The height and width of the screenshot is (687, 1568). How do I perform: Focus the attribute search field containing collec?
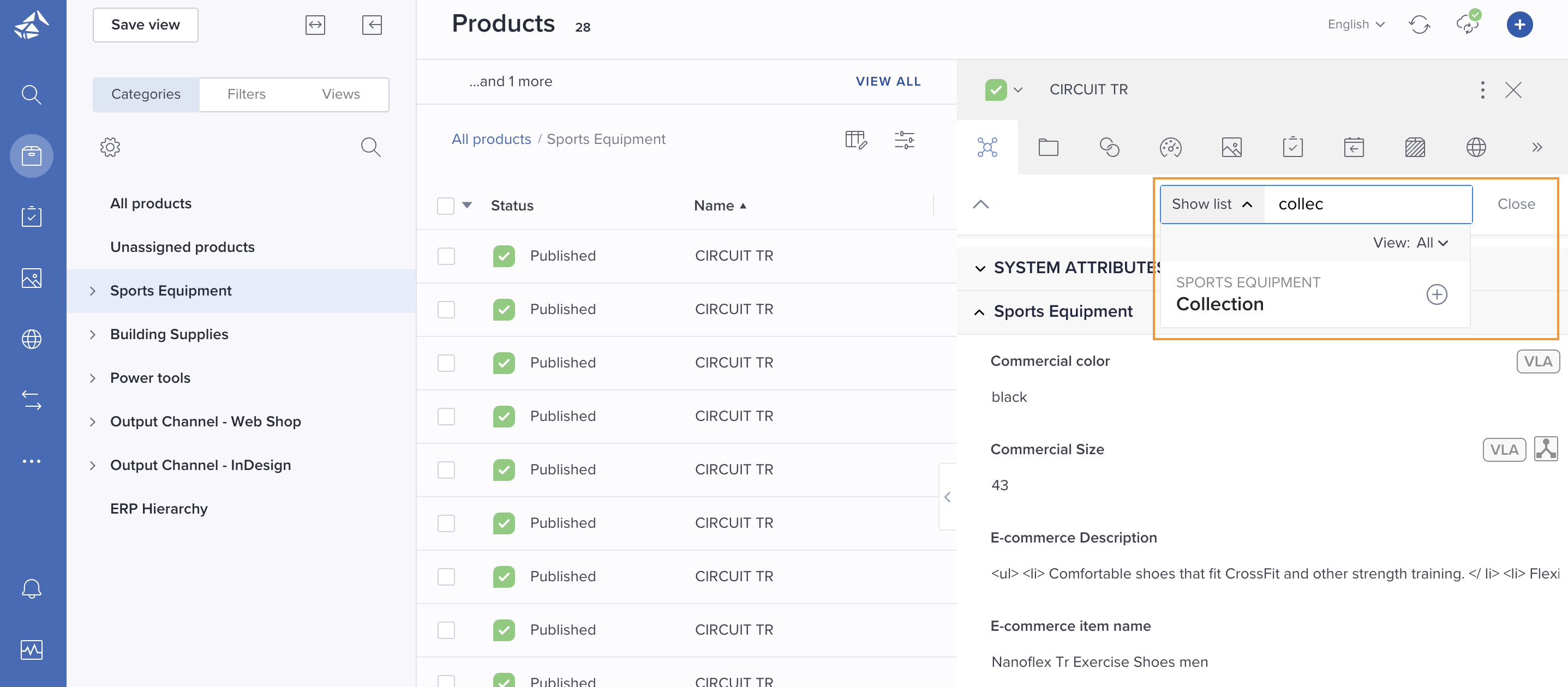[x=1367, y=204]
